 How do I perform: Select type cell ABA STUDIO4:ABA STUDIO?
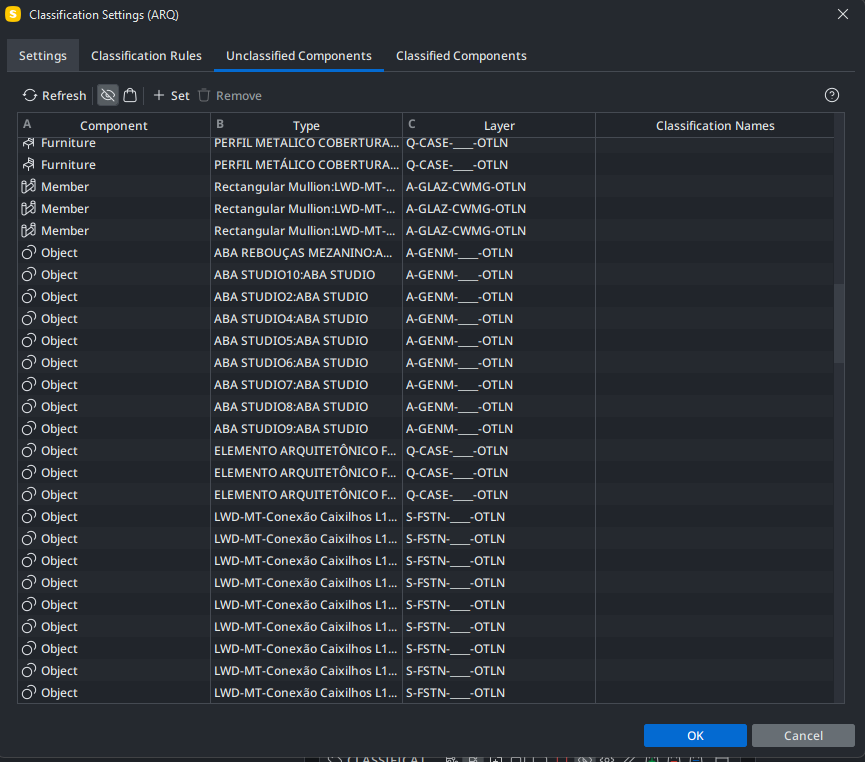click(x=306, y=319)
